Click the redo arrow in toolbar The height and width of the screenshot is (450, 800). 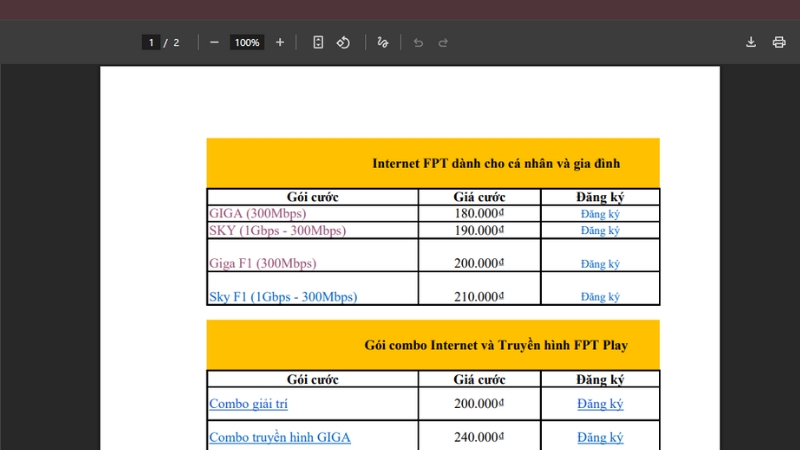point(443,42)
